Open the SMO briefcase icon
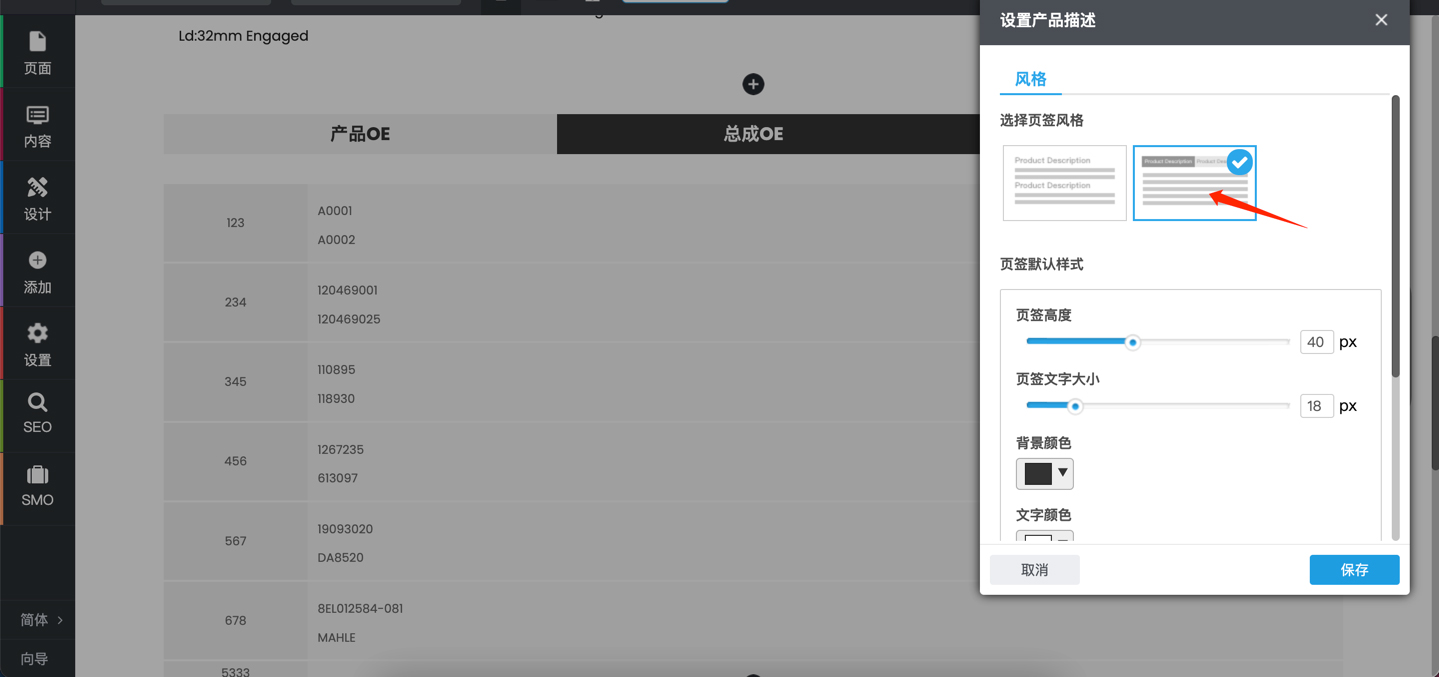The width and height of the screenshot is (1439, 677). [37, 486]
